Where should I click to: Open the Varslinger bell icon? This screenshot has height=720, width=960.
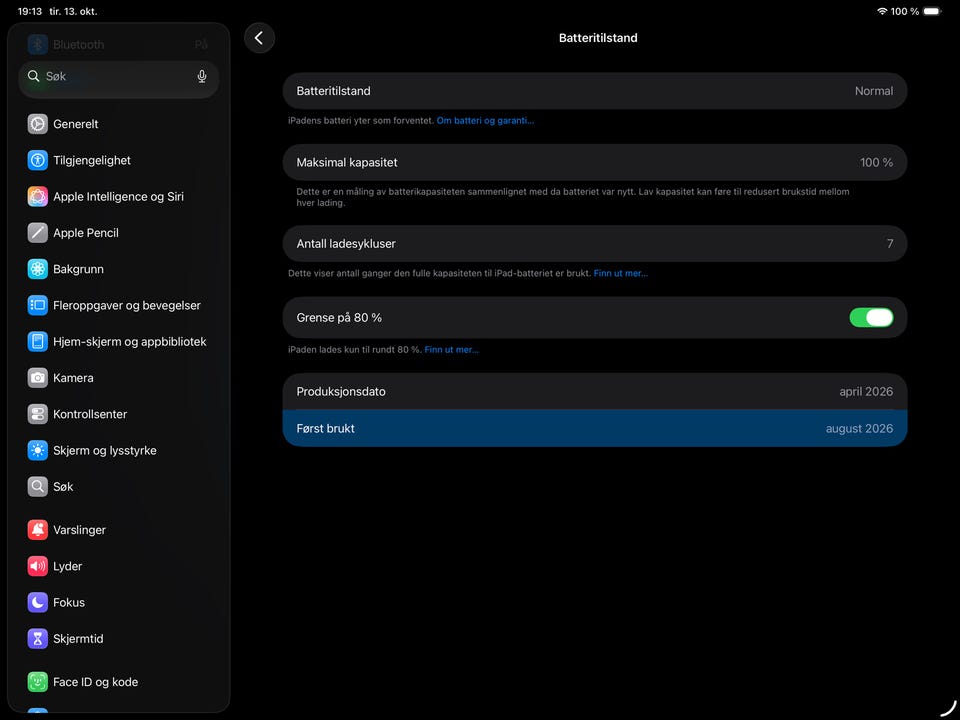pos(37,530)
